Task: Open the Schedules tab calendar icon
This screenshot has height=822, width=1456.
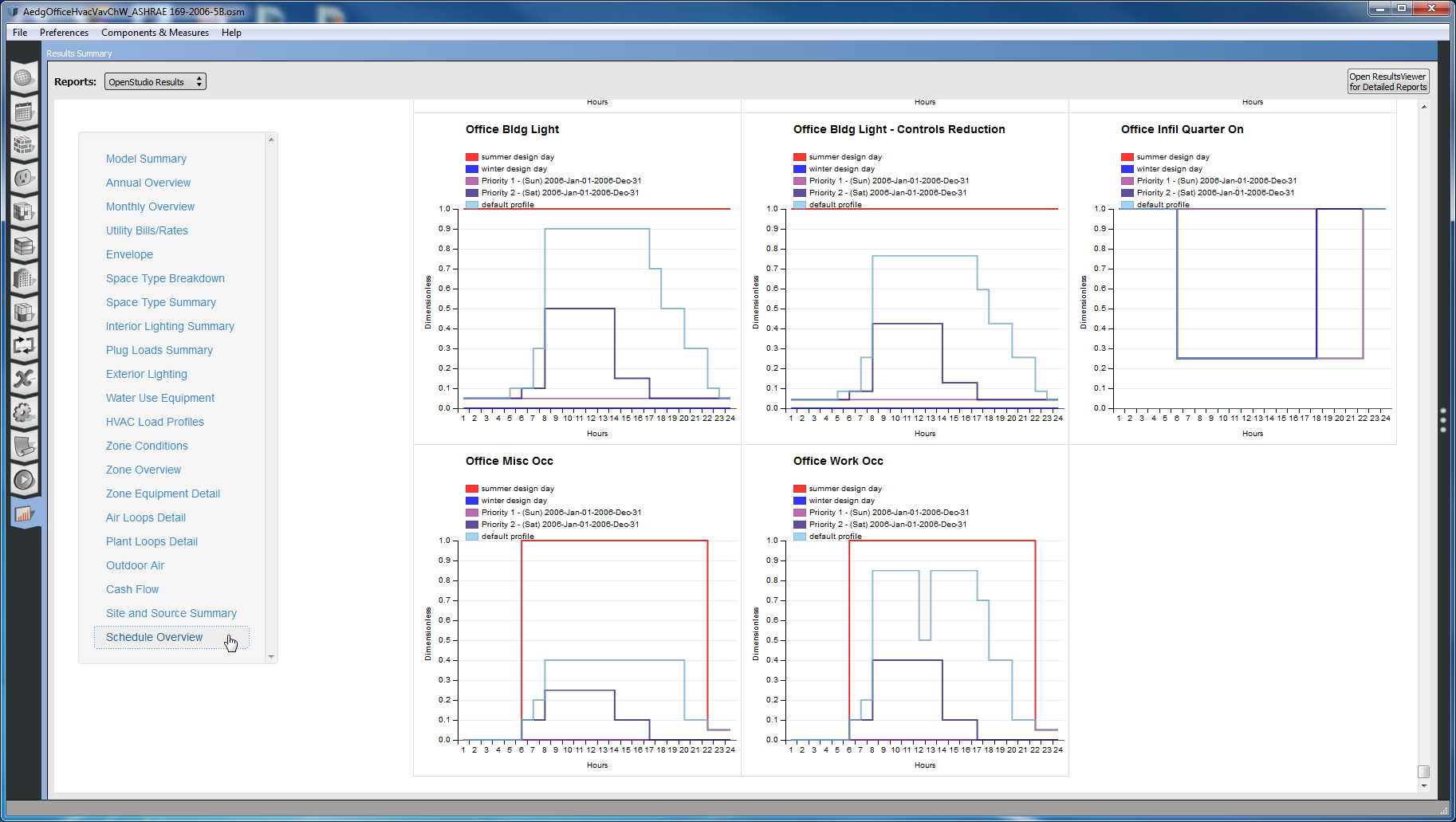Action: 24,112
